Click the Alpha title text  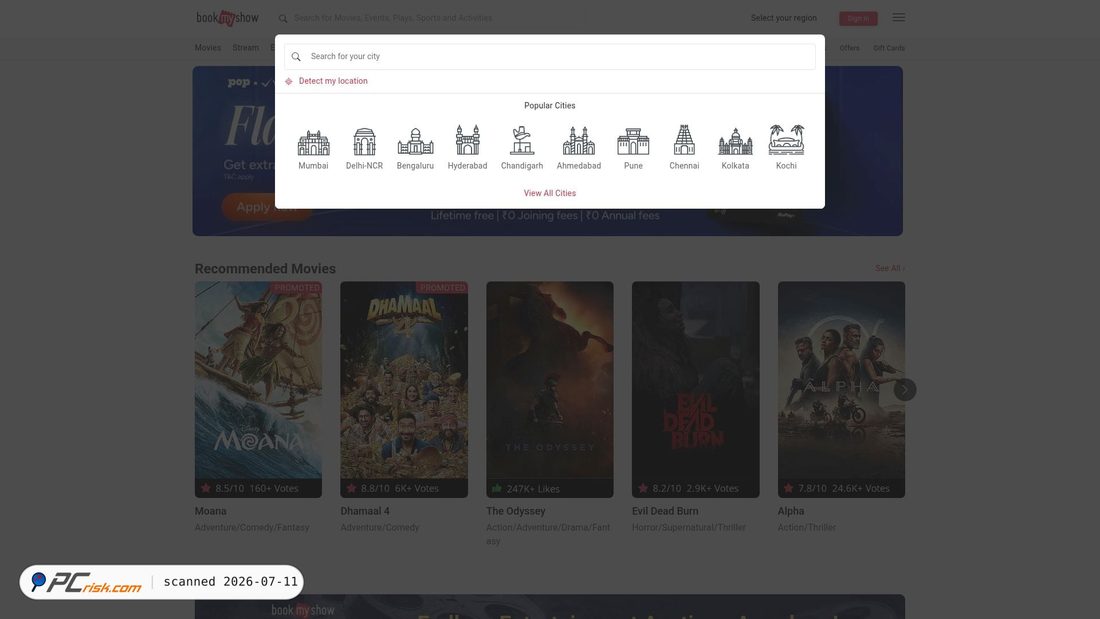pyautogui.click(x=791, y=511)
